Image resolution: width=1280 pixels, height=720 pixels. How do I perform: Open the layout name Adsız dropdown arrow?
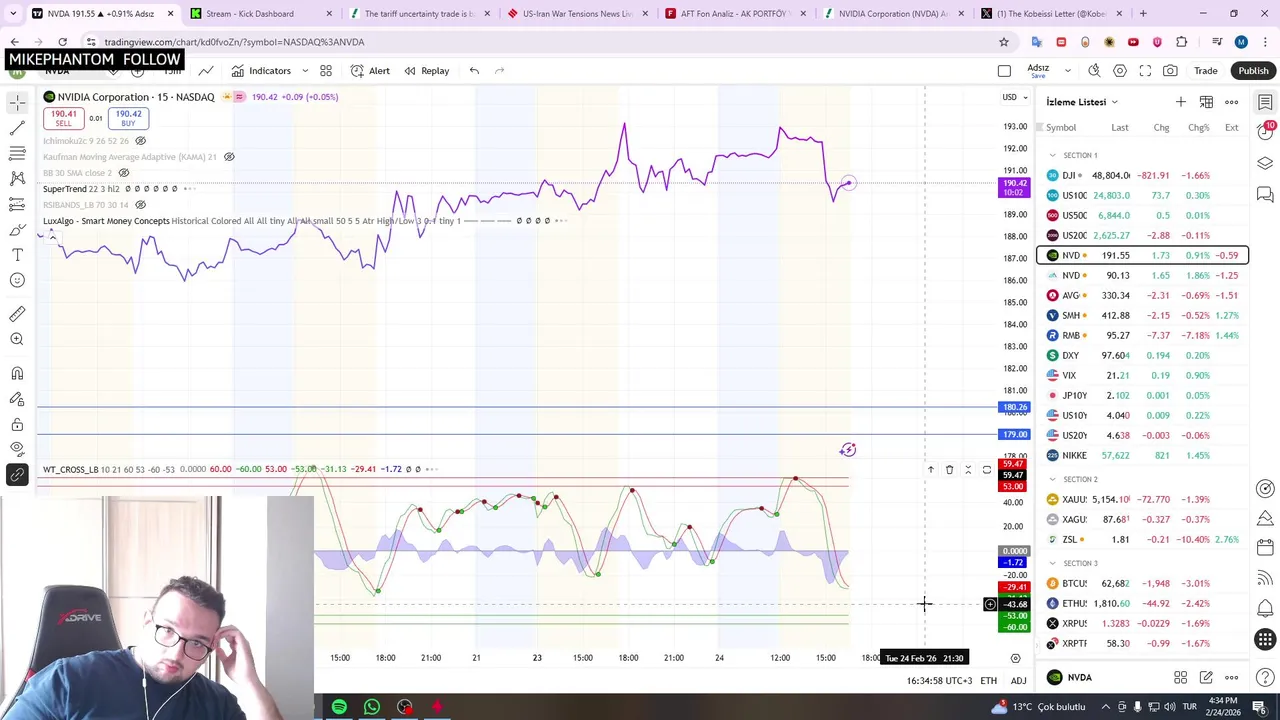point(1067,71)
